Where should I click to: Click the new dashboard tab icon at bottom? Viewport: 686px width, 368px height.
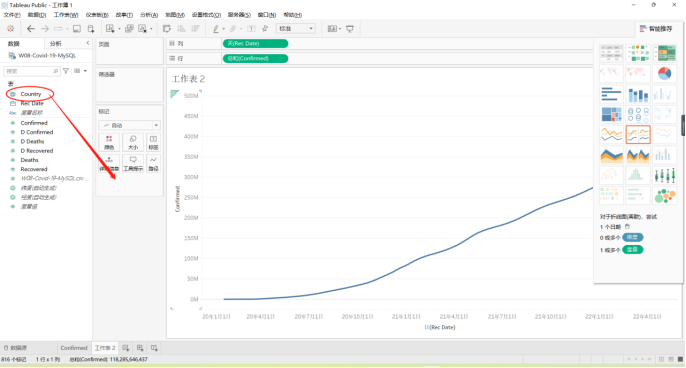click(x=140, y=348)
